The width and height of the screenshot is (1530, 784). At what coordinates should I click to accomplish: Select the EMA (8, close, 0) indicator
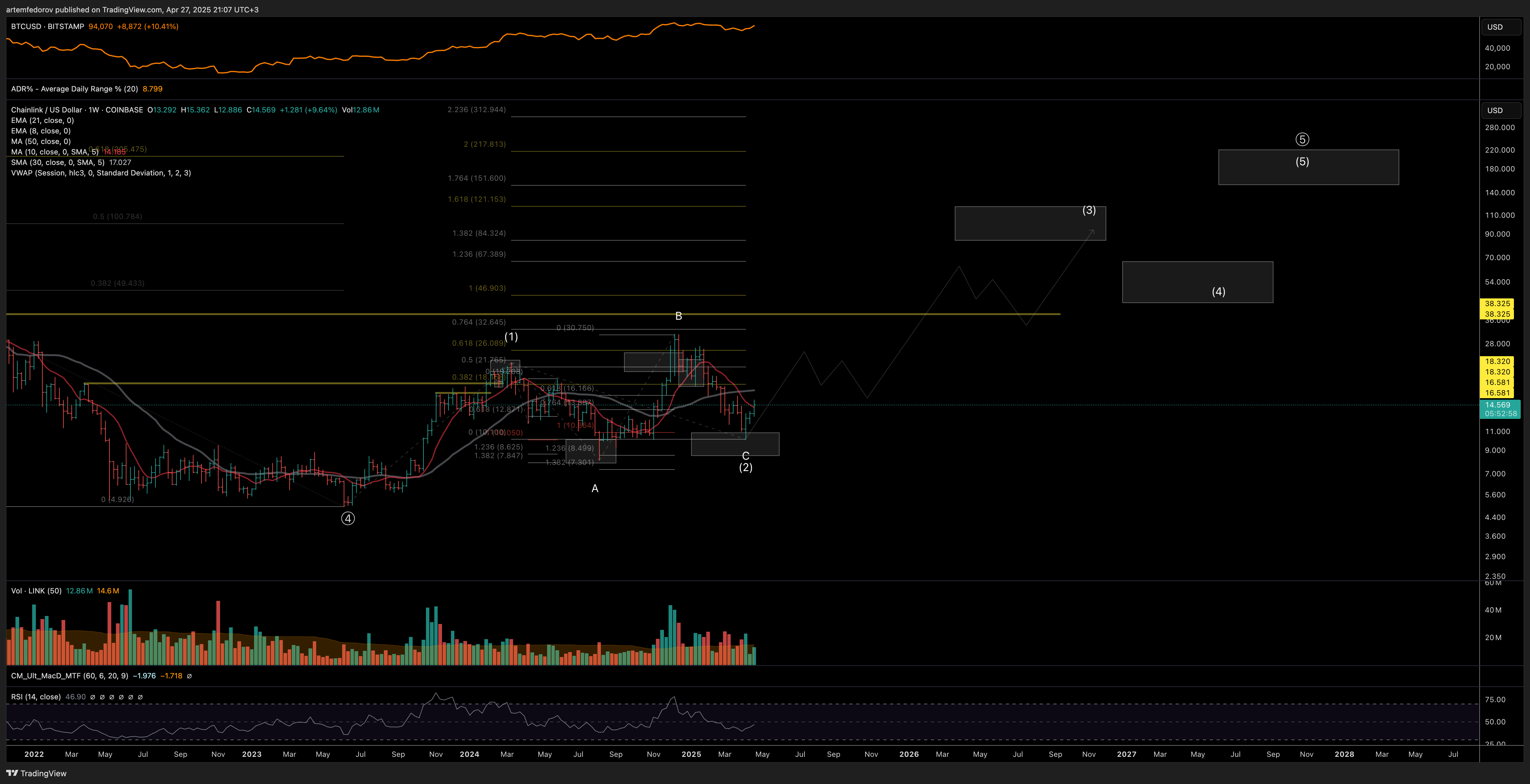(40, 131)
